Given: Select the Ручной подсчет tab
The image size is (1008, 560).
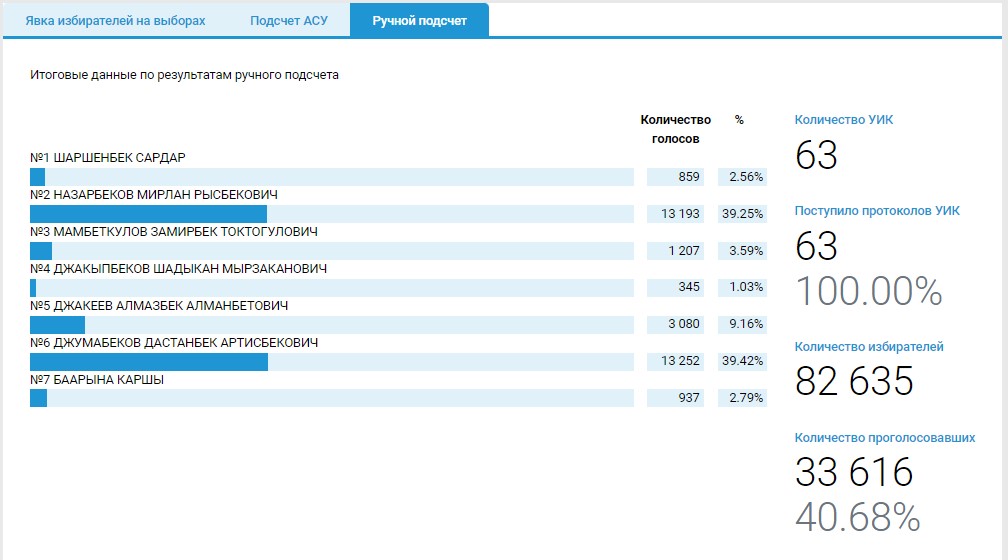Looking at the screenshot, I should pos(419,21).
